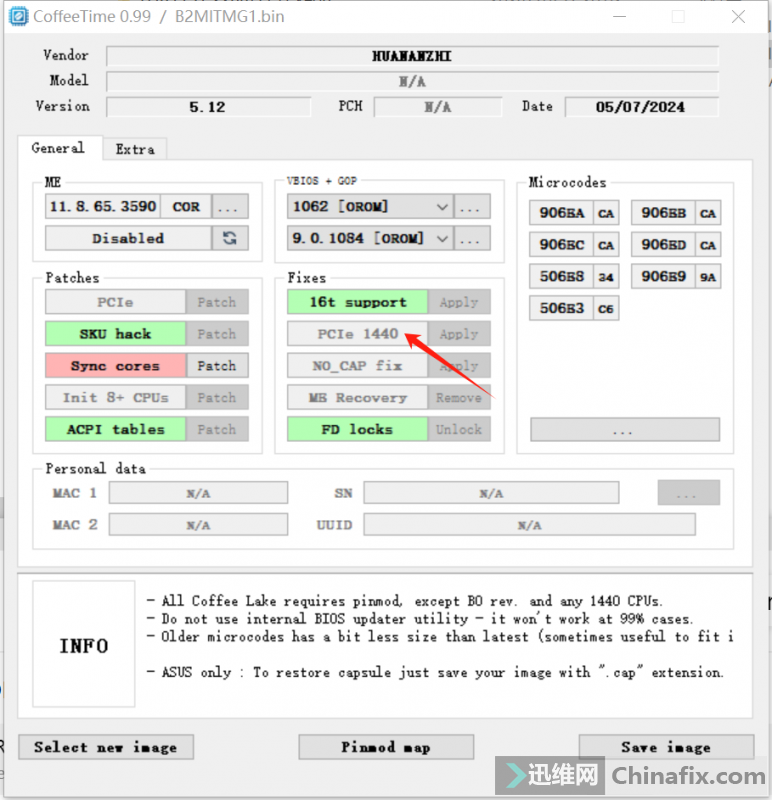The image size is (772, 800).
Task: Minimize the CoffeeTime window
Action: [619, 17]
